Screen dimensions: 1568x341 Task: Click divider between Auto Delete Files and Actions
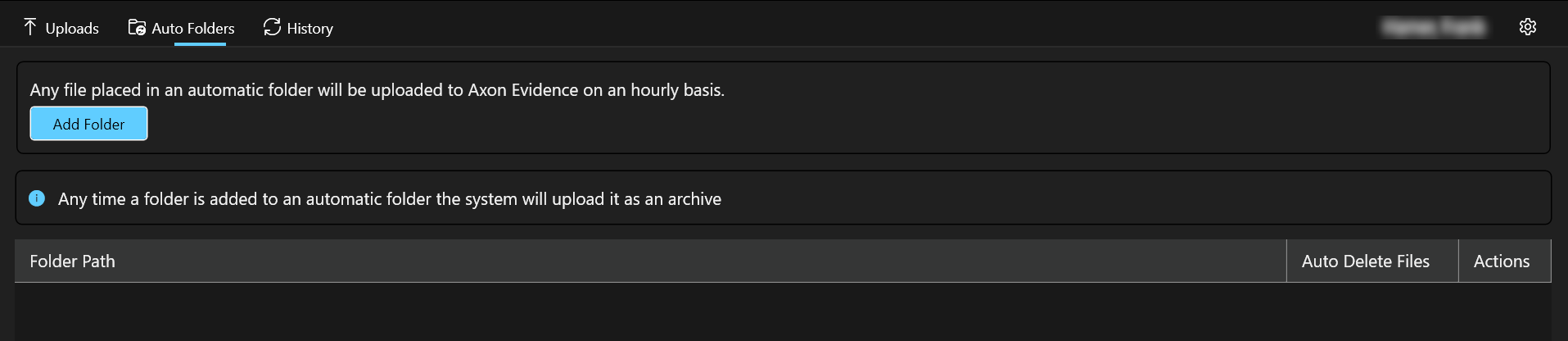[1458, 261]
